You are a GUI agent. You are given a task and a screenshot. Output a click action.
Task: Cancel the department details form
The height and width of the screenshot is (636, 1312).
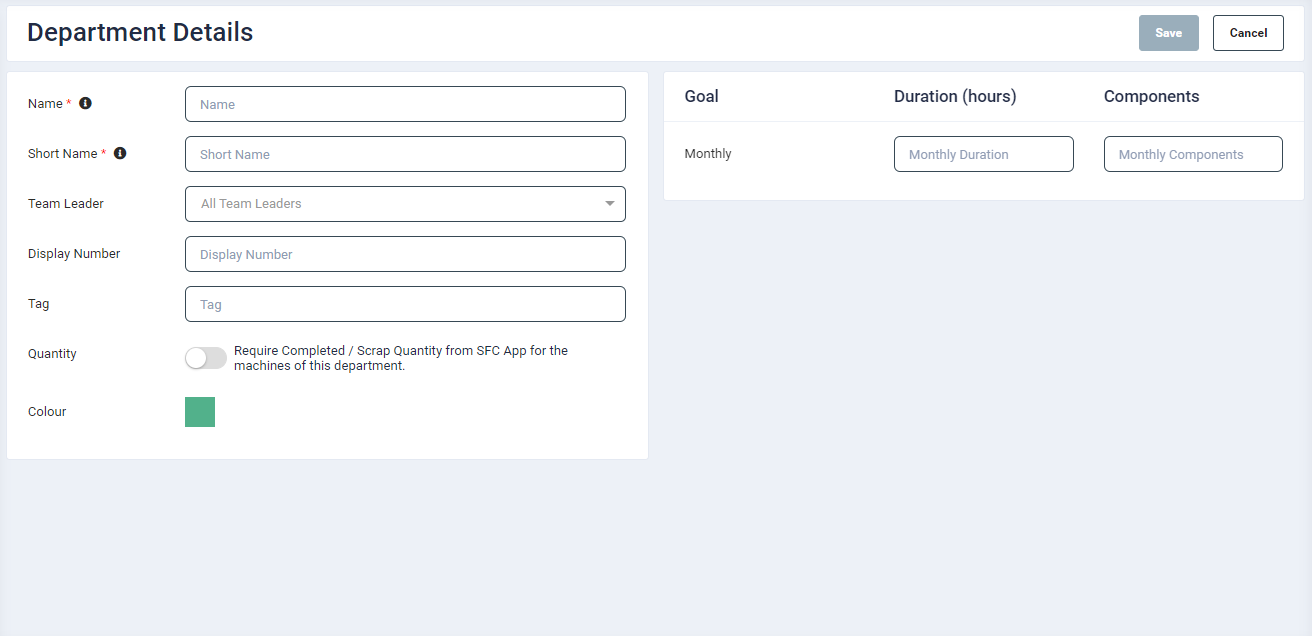tap(1247, 33)
